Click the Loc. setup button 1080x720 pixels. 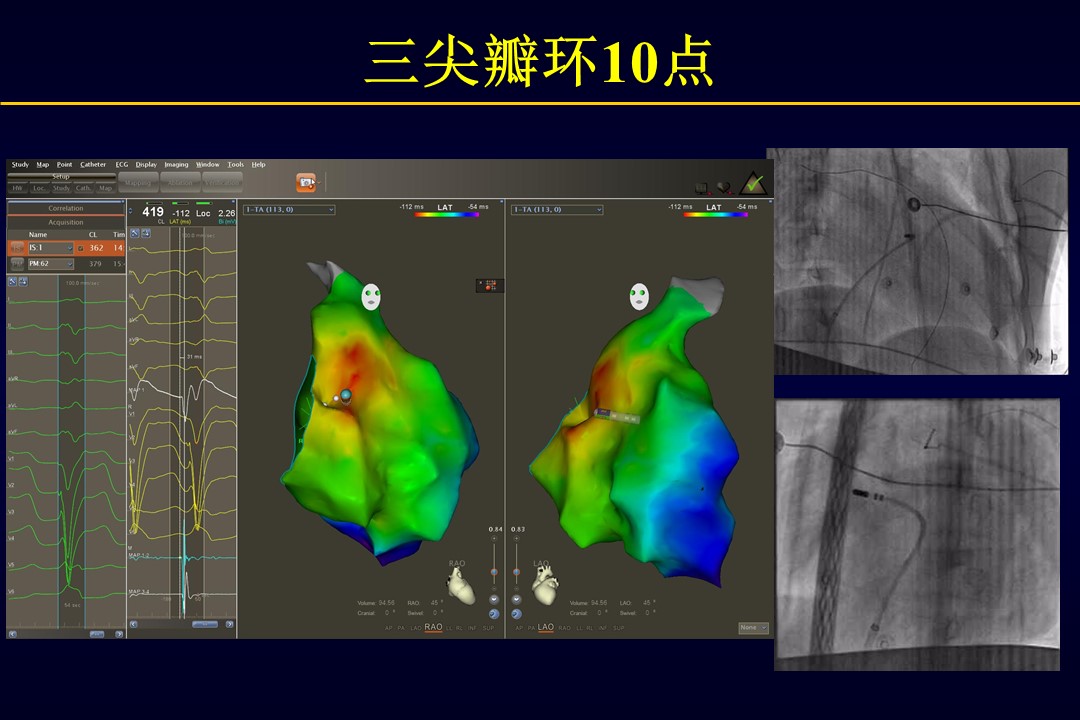click(39, 188)
